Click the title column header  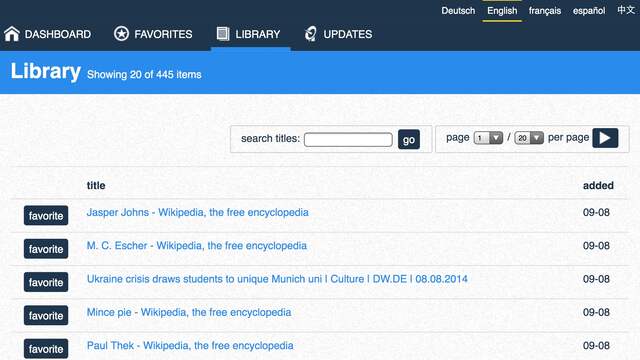click(96, 185)
